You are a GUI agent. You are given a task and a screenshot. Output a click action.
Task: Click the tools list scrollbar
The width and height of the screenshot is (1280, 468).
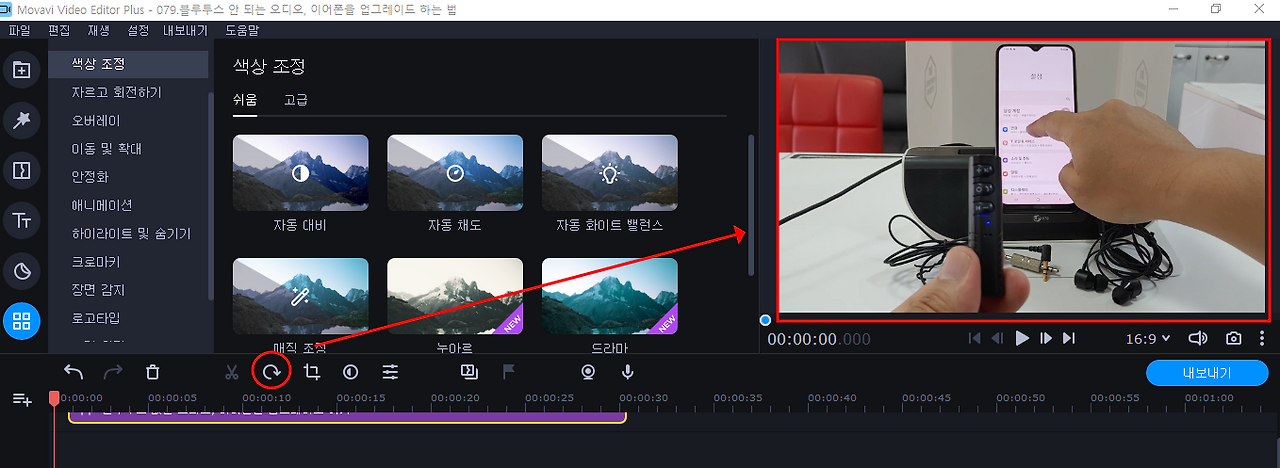[x=211, y=195]
